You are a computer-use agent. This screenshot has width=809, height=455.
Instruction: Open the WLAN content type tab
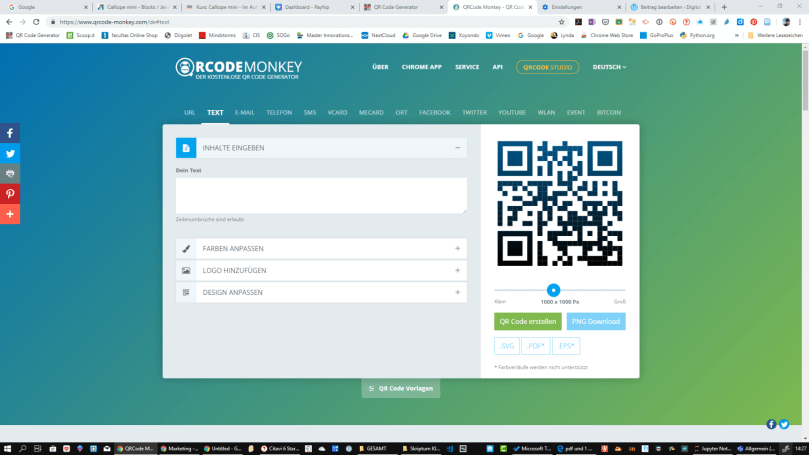pos(546,113)
